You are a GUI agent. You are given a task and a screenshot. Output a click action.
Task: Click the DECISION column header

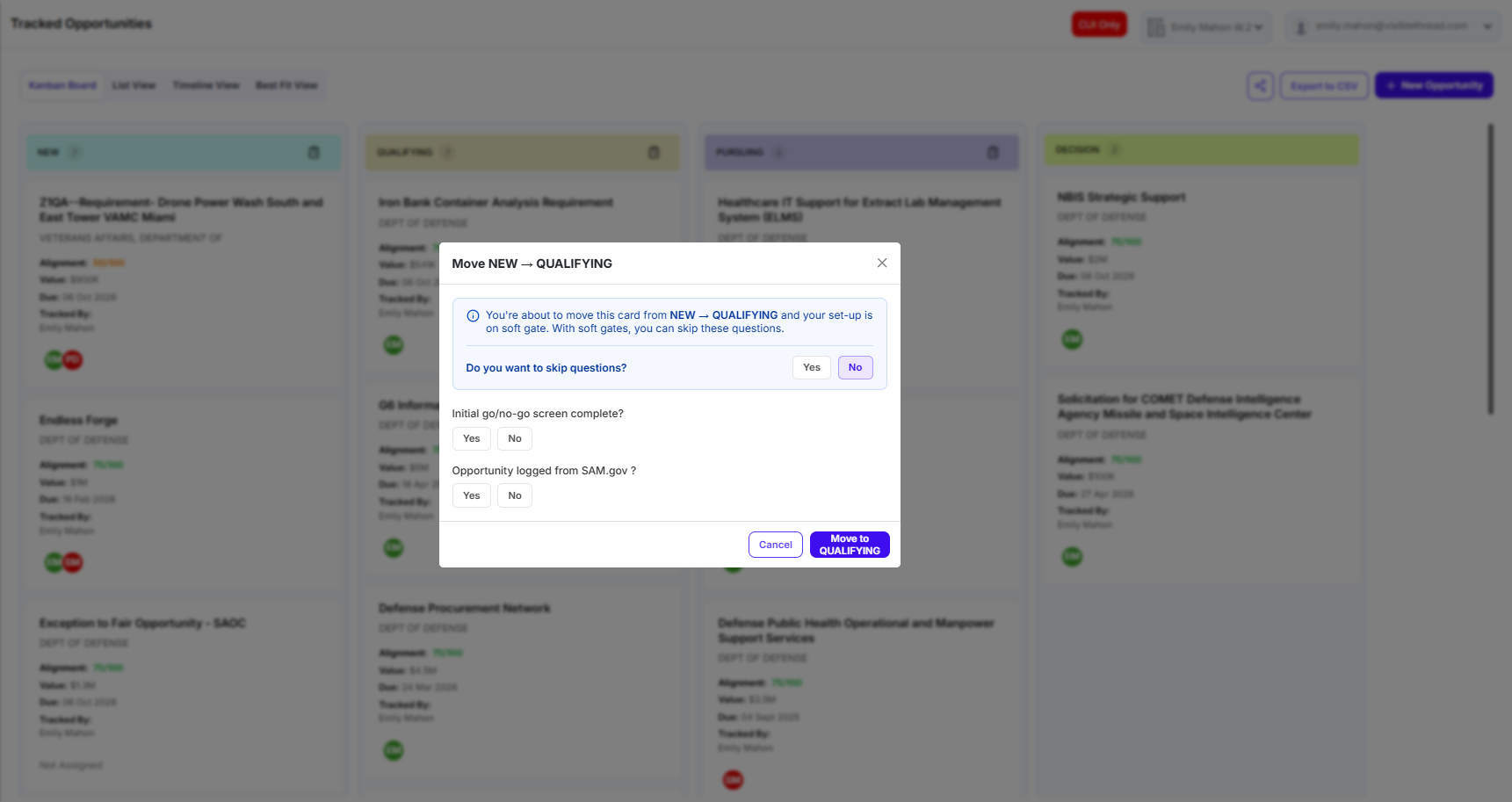point(1201,149)
